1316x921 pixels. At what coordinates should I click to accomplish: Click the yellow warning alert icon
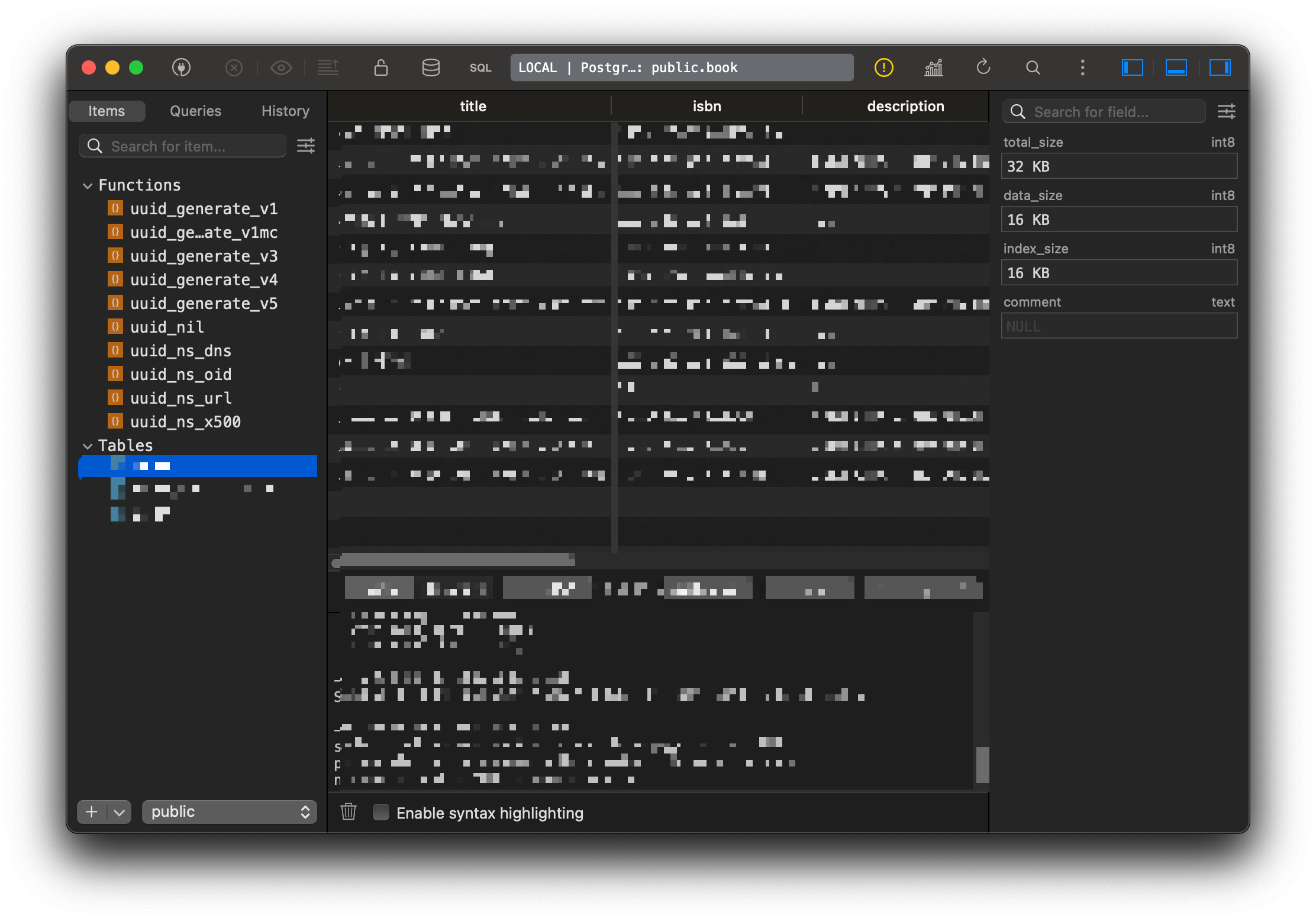pos(883,67)
